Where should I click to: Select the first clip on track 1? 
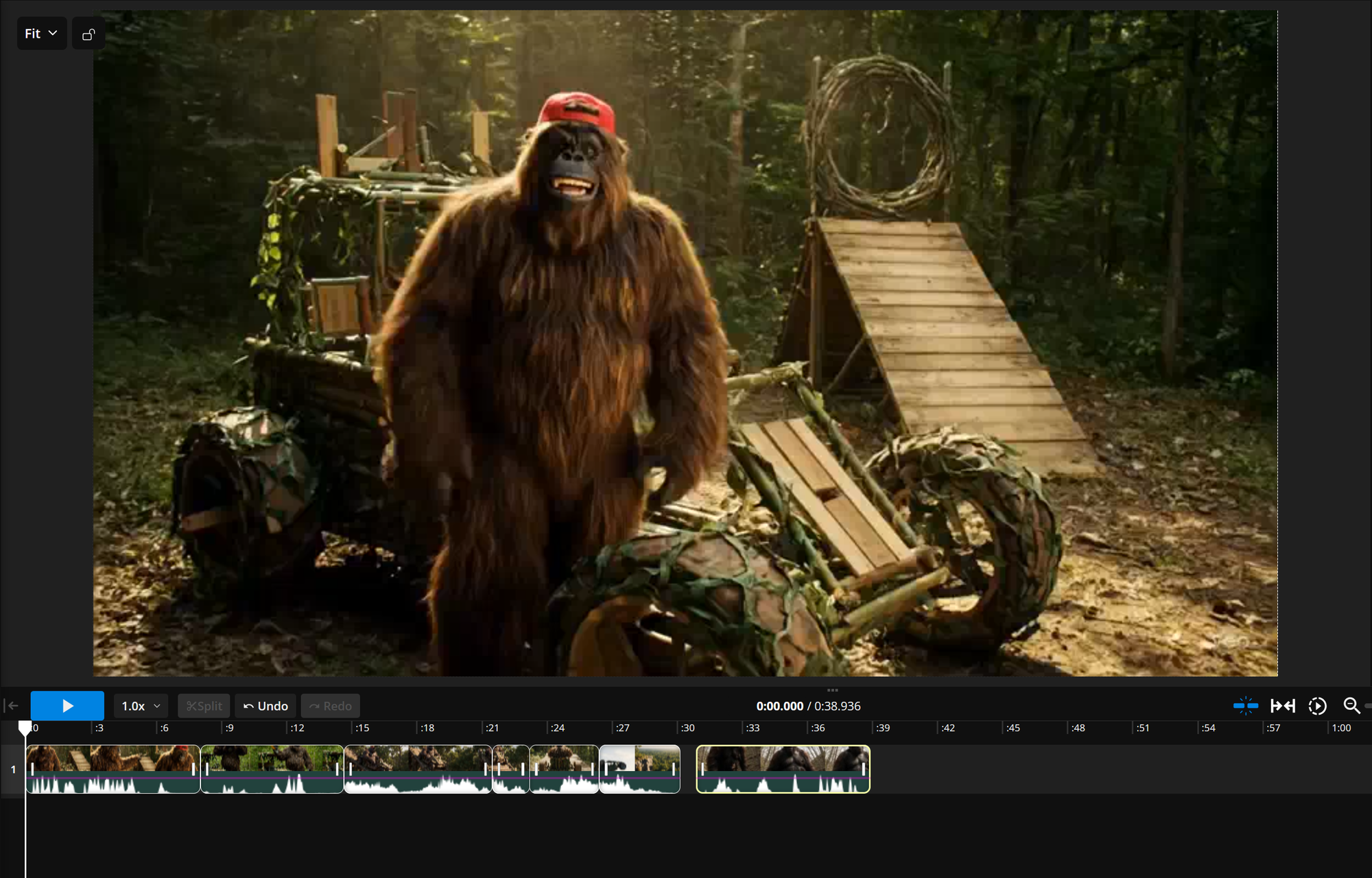tap(113, 769)
